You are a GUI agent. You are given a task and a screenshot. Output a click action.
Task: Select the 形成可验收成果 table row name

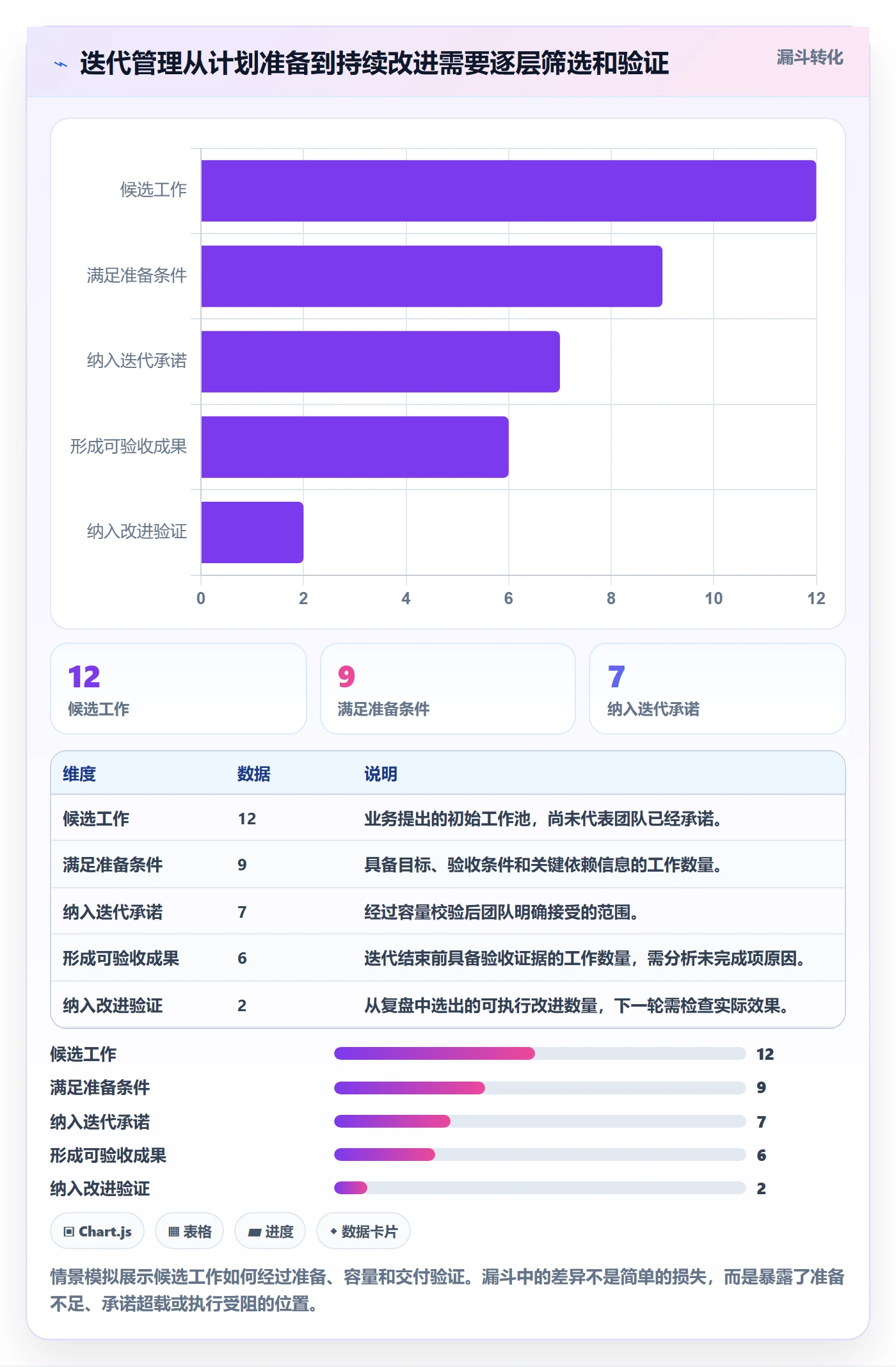[121, 958]
